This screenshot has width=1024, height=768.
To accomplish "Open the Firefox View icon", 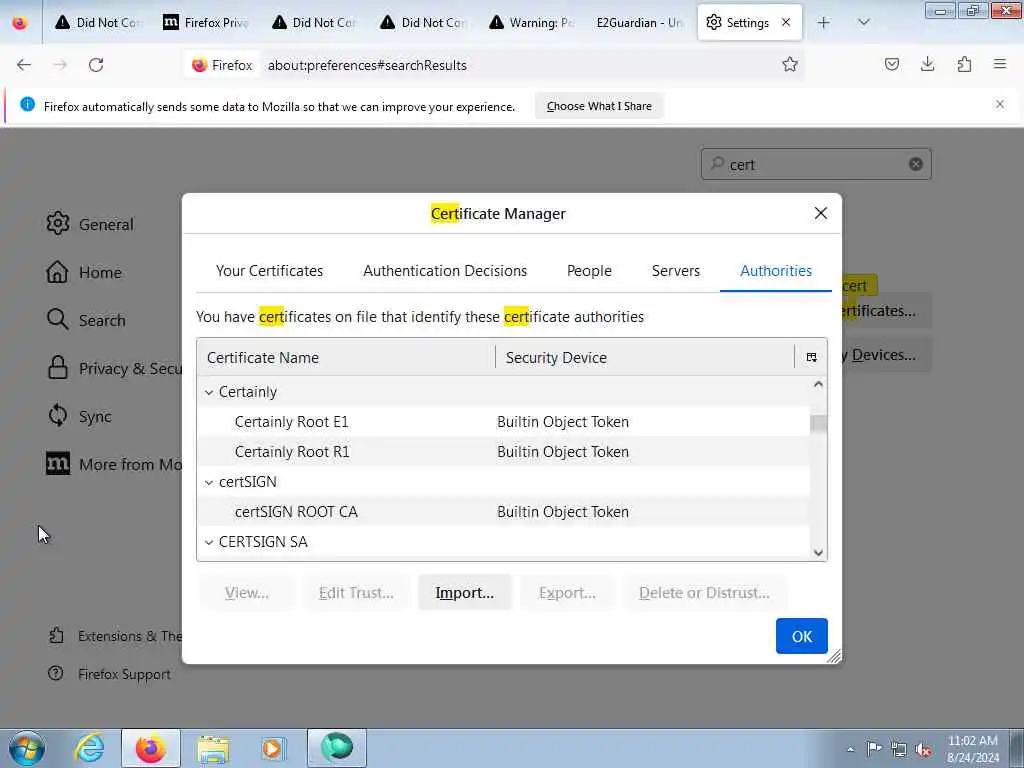I will 20,23.
